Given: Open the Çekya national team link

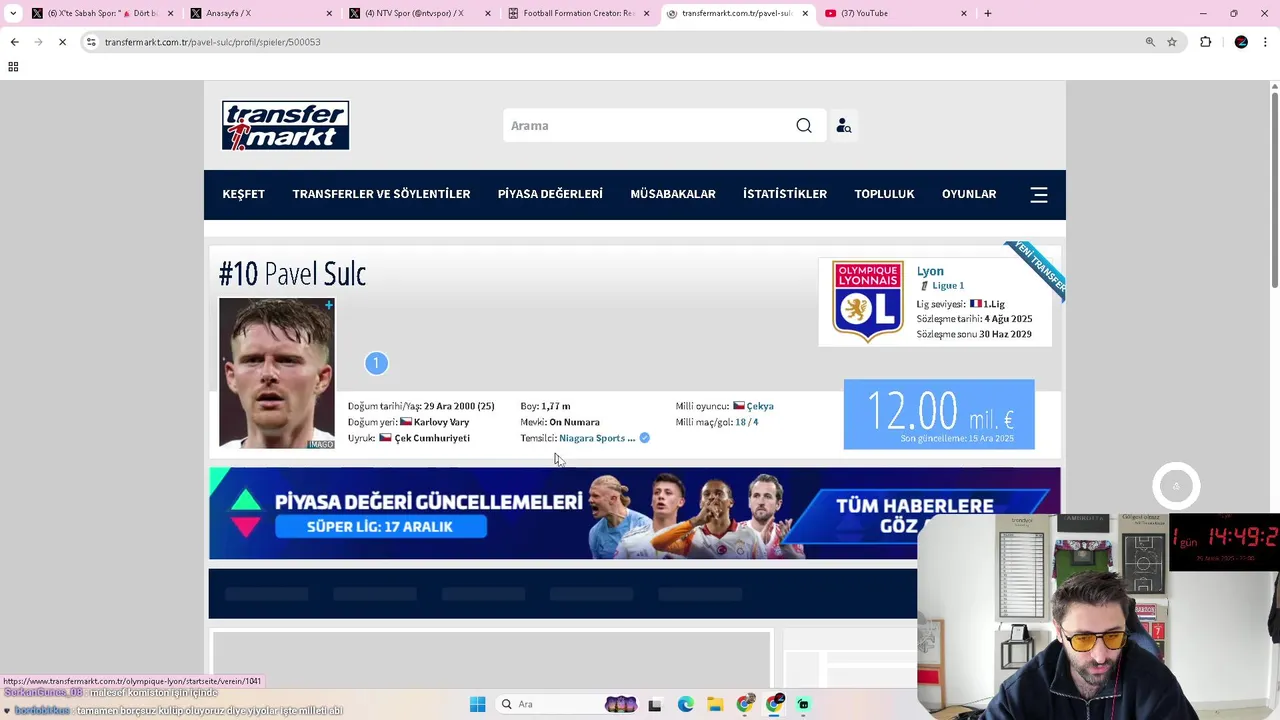Looking at the screenshot, I should coord(760,406).
